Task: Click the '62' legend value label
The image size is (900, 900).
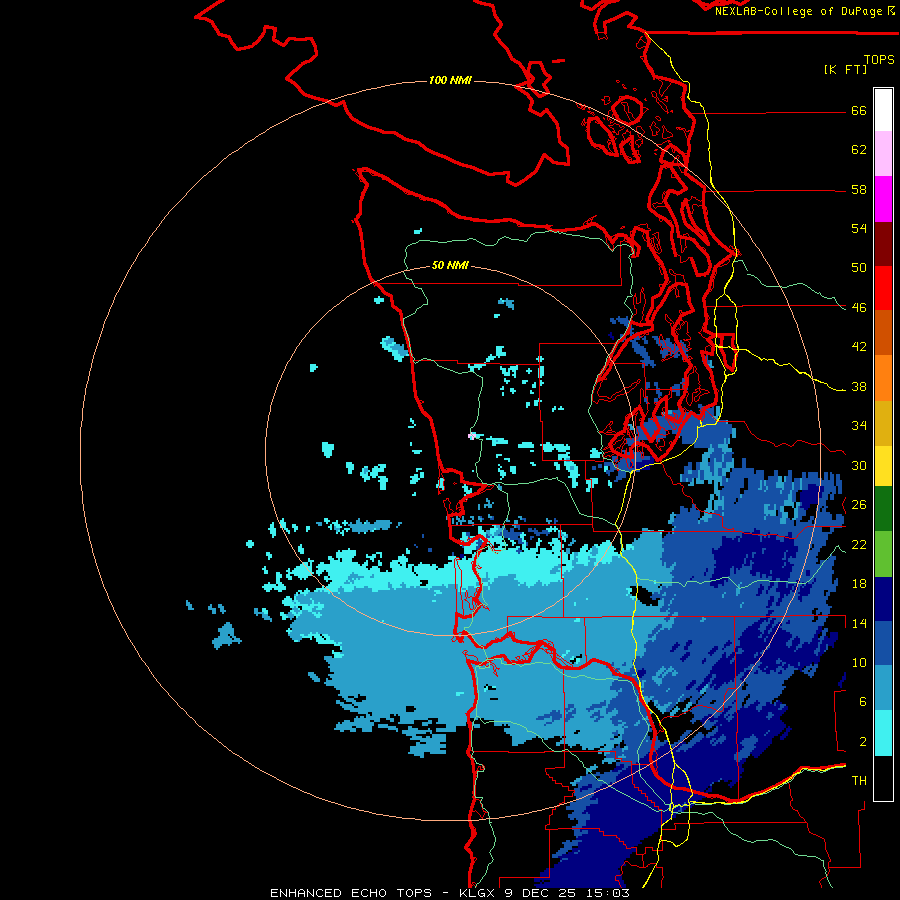Action: pos(859,150)
